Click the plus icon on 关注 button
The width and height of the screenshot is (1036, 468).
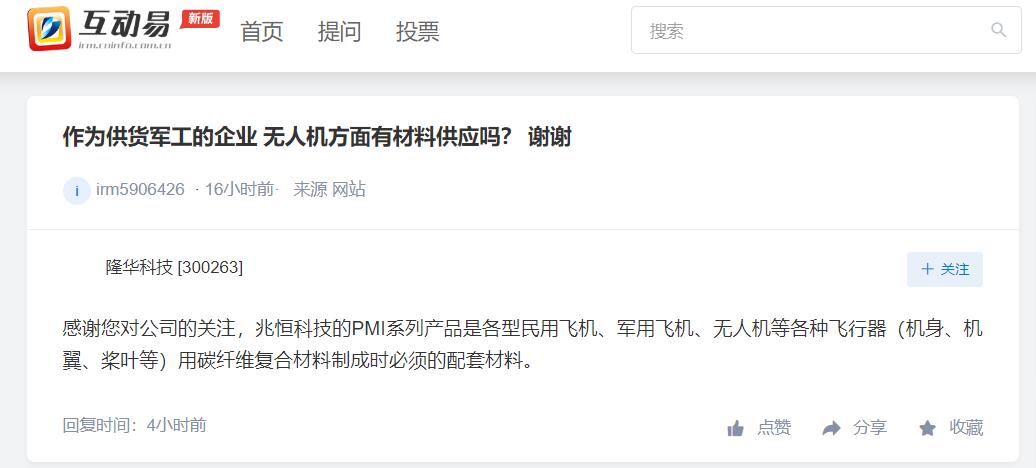[928, 269]
